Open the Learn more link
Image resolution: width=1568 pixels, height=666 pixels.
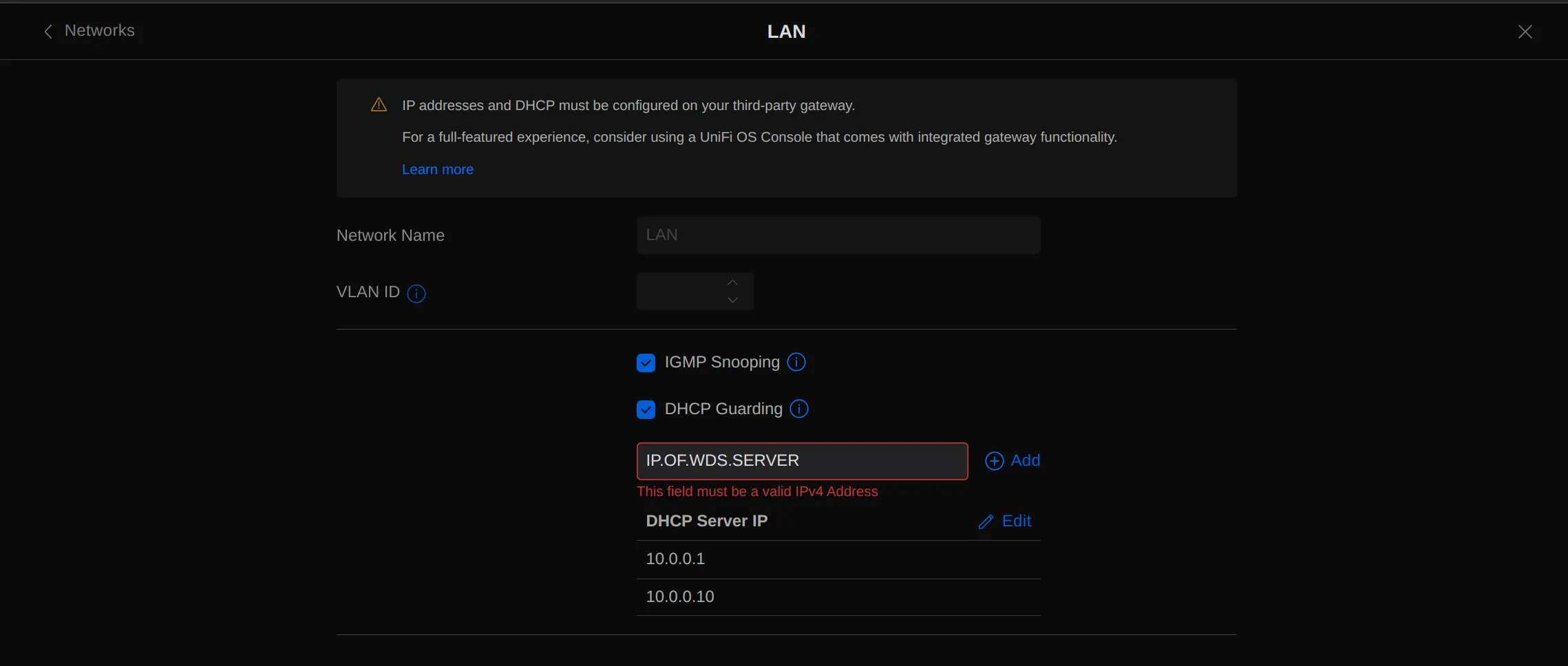438,169
